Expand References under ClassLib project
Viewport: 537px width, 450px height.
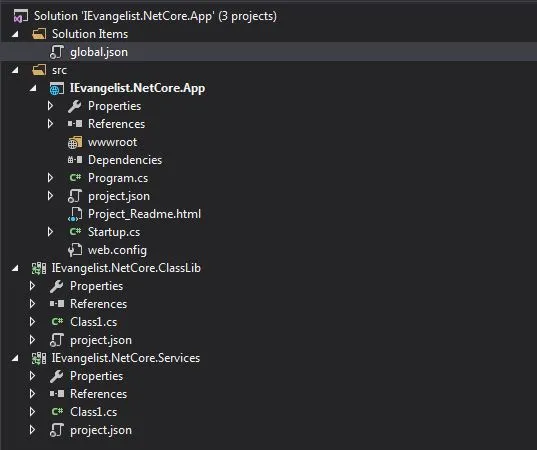(x=33, y=304)
